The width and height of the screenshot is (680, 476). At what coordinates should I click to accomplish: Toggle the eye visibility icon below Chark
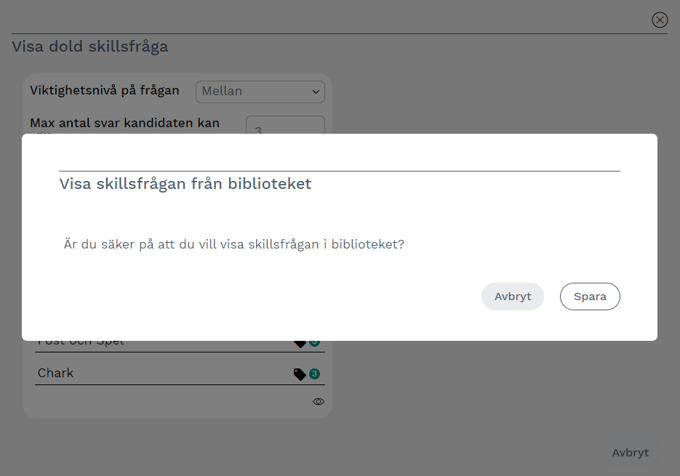pyautogui.click(x=318, y=401)
